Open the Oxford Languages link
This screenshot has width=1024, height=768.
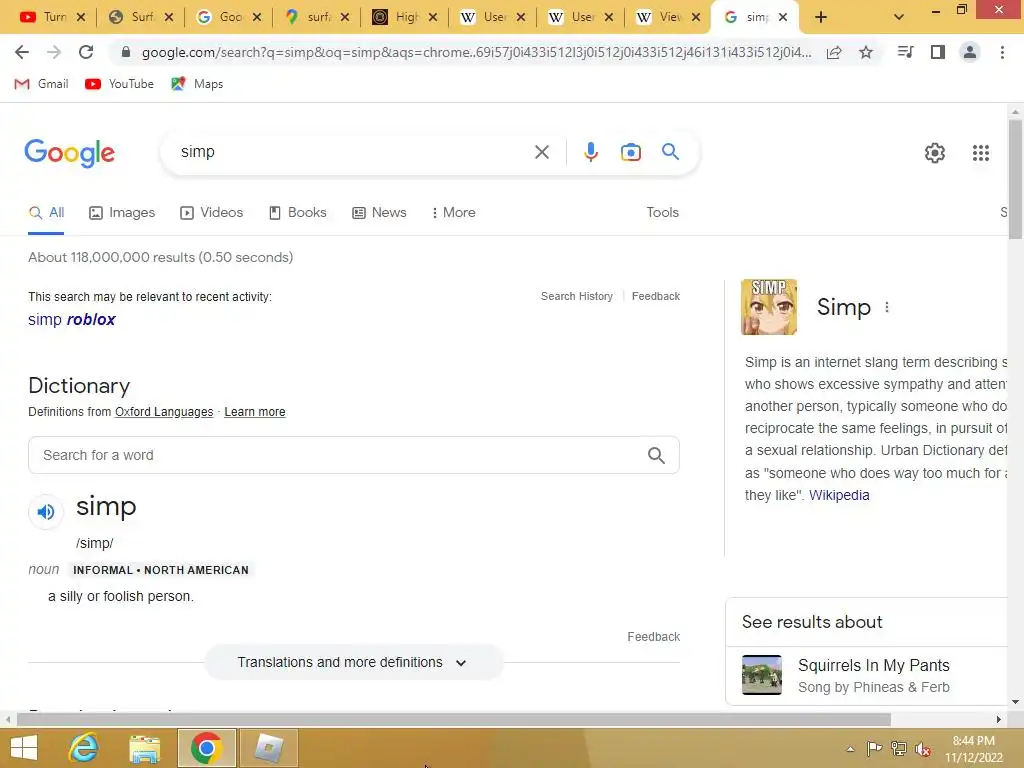(164, 412)
